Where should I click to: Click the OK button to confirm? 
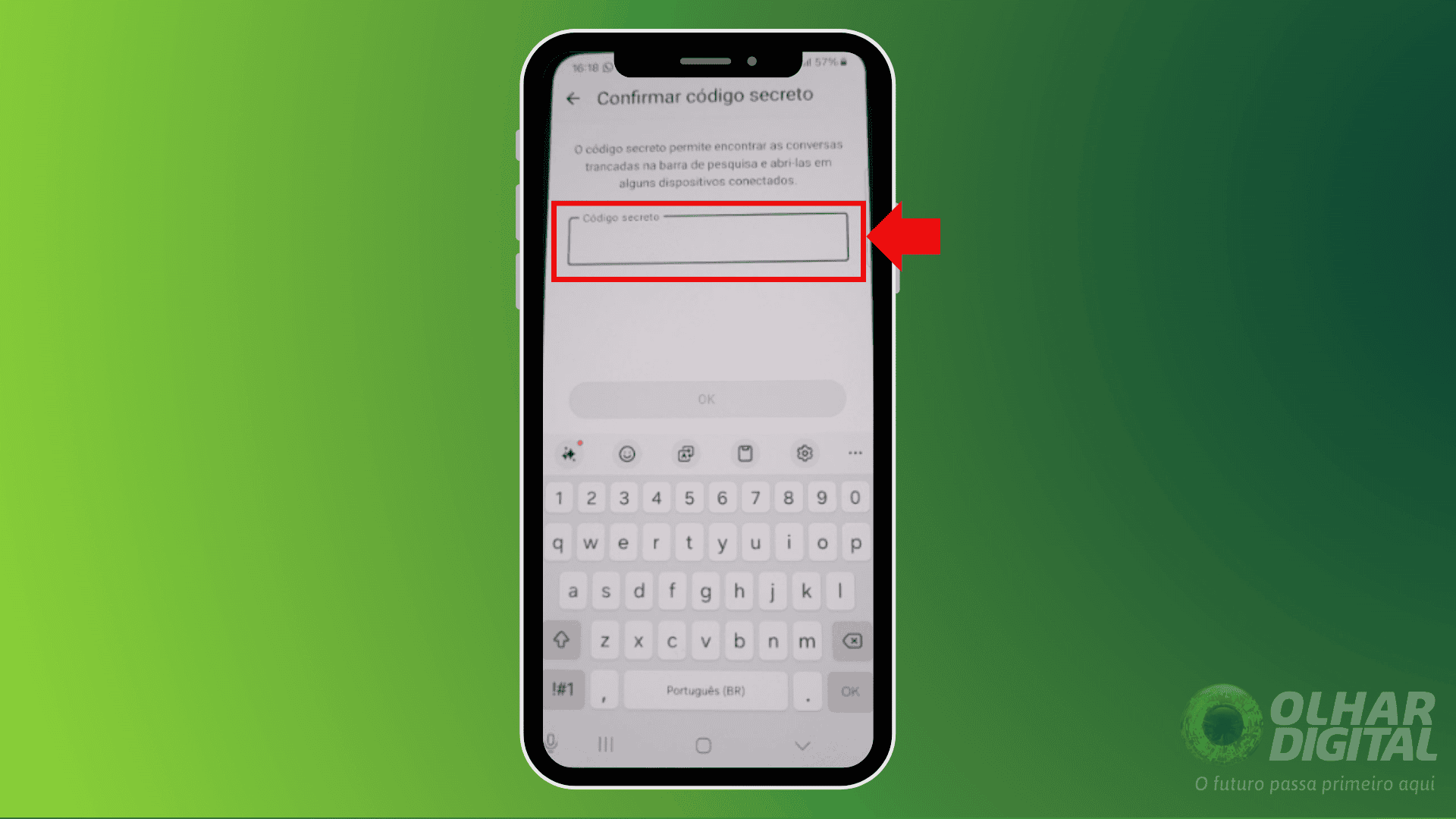point(708,399)
